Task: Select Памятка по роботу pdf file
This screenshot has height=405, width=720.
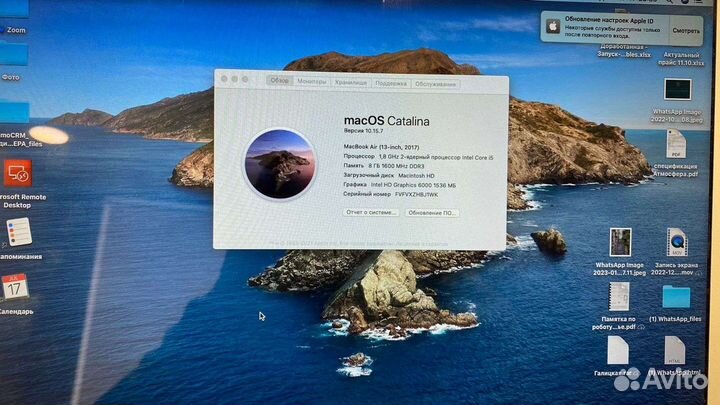Action: pos(619,297)
